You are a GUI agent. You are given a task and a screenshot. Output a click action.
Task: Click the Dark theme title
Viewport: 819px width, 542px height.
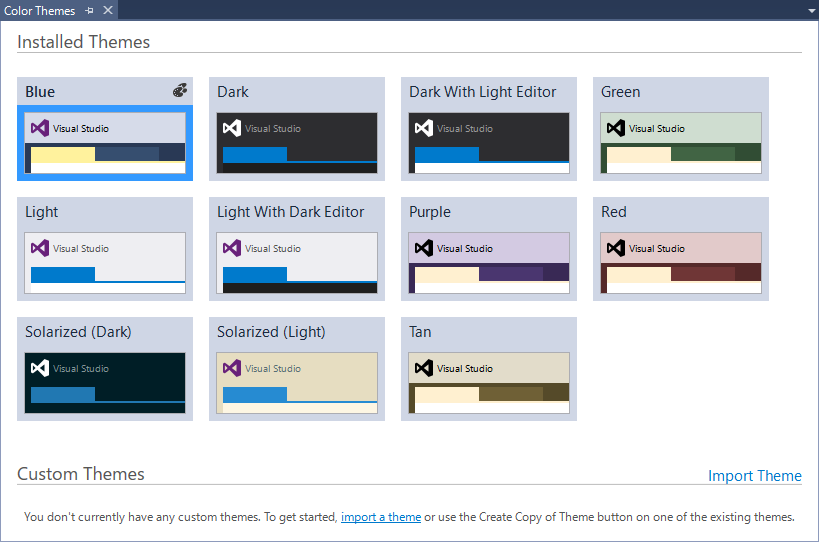tap(233, 92)
